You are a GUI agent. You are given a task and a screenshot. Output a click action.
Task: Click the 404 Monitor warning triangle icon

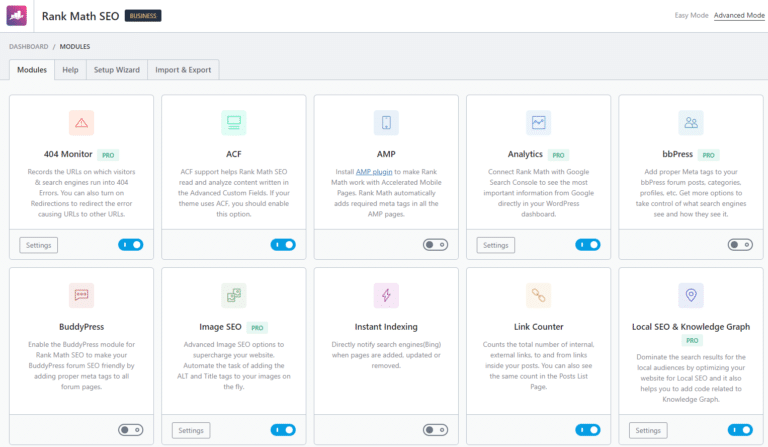(81, 123)
